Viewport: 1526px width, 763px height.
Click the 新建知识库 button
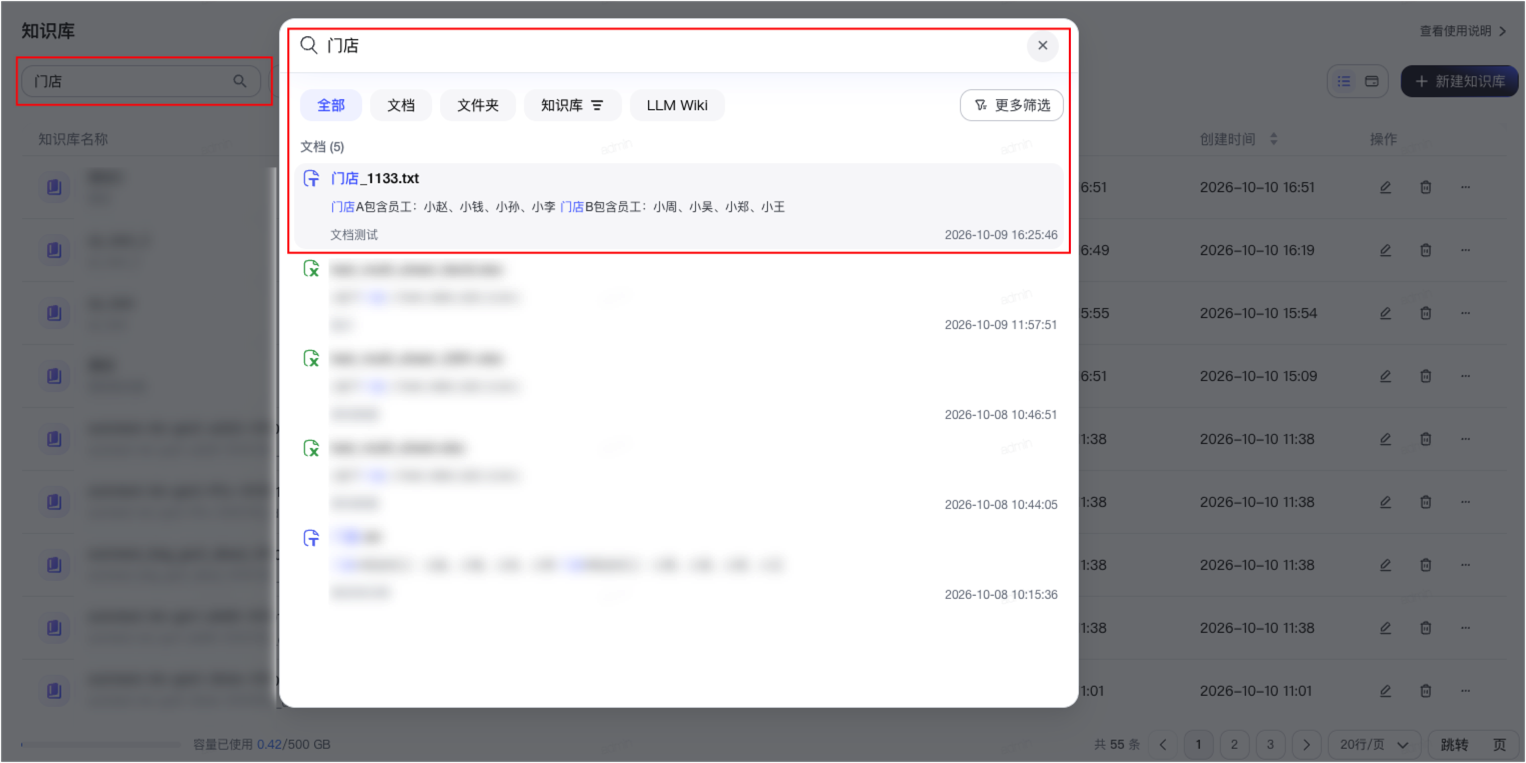(x=1460, y=81)
